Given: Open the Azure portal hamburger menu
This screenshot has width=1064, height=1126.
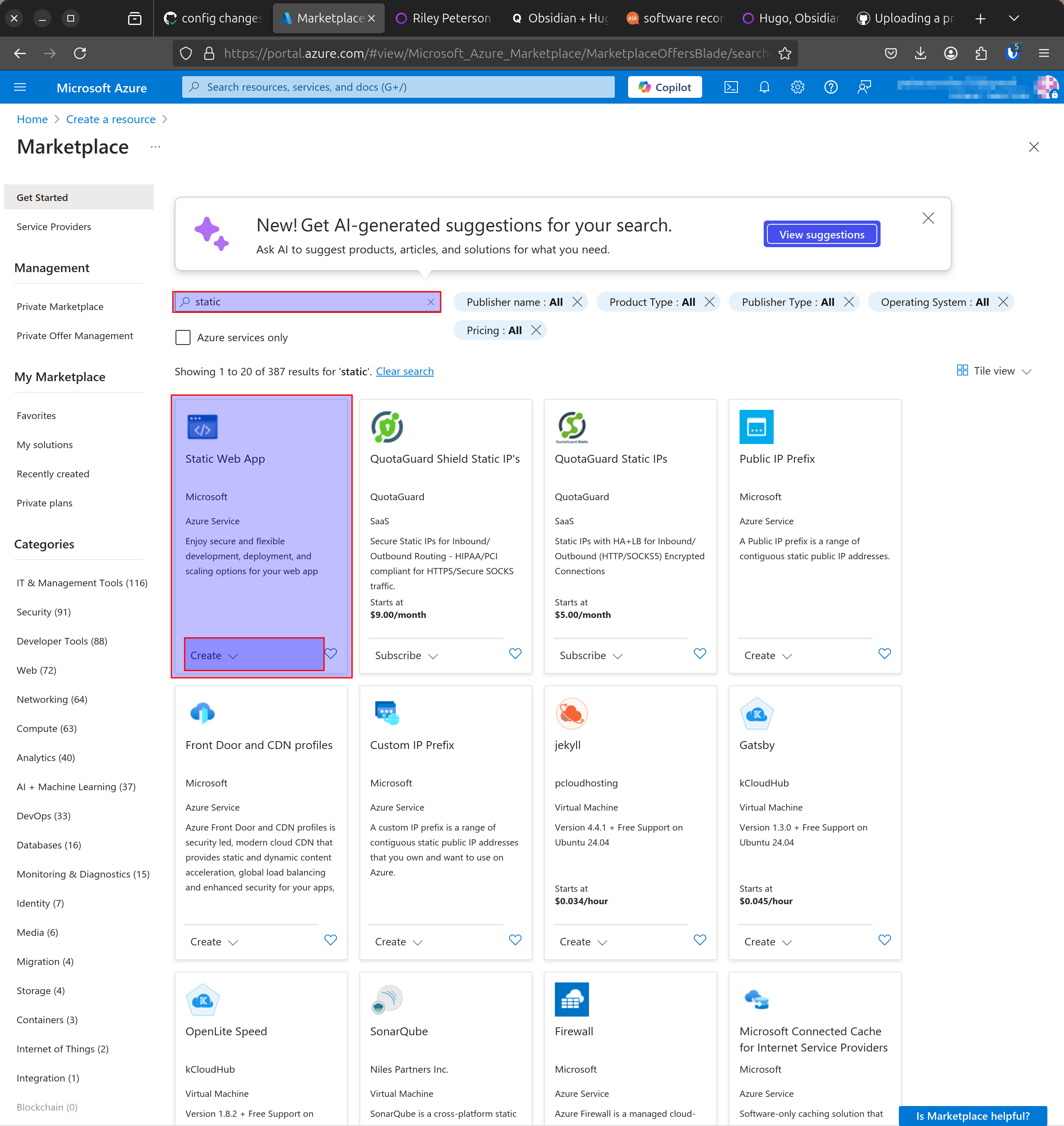Looking at the screenshot, I should (20, 87).
